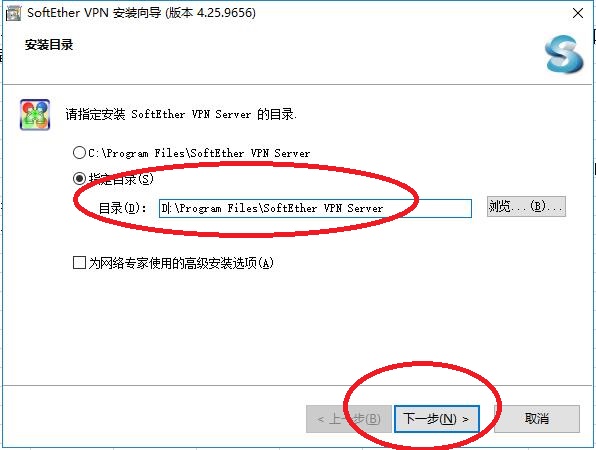Click the 目录(D): field label
This screenshot has height=450, width=596.
pyautogui.click(x=122, y=208)
